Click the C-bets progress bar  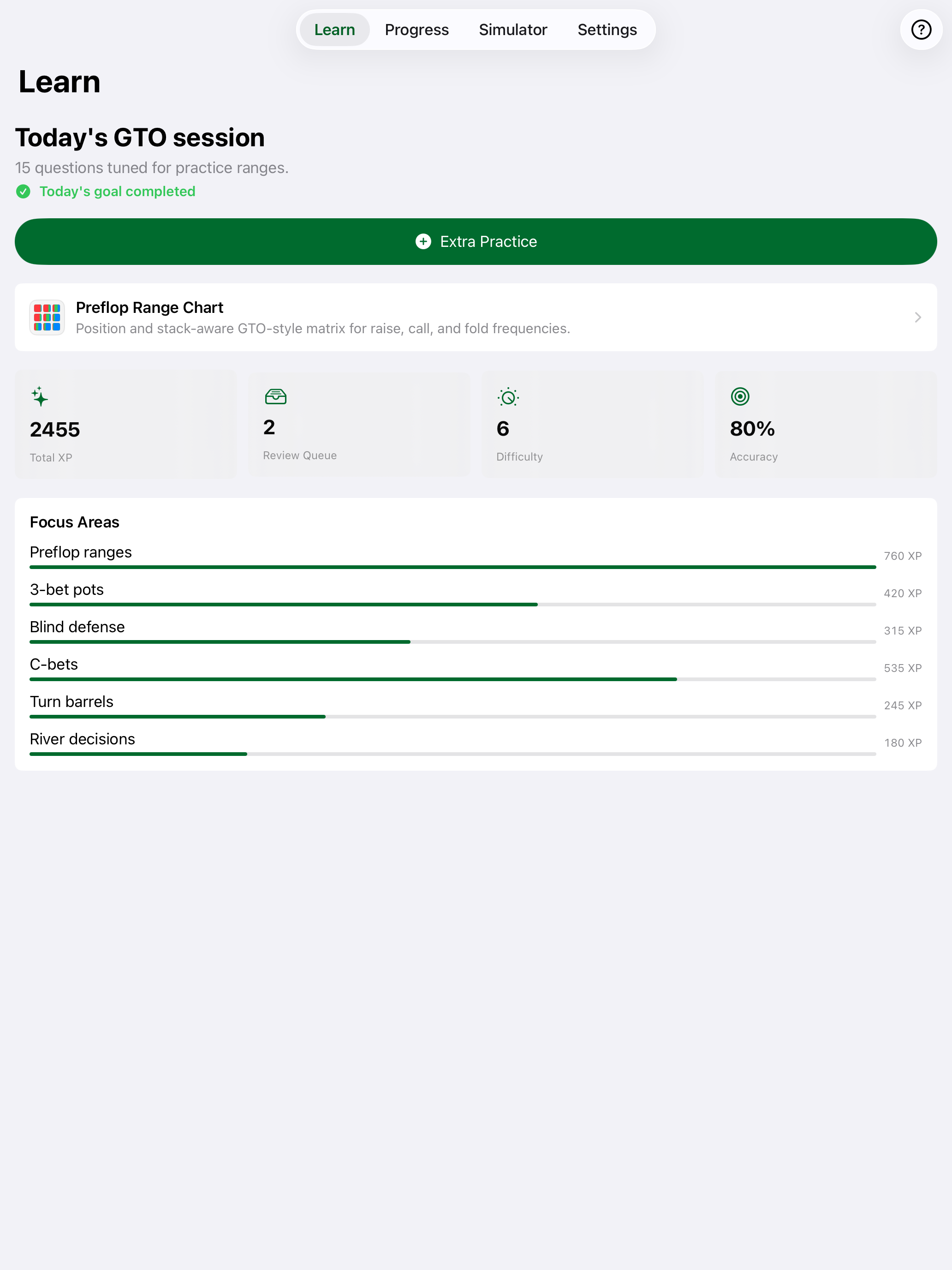point(453,679)
